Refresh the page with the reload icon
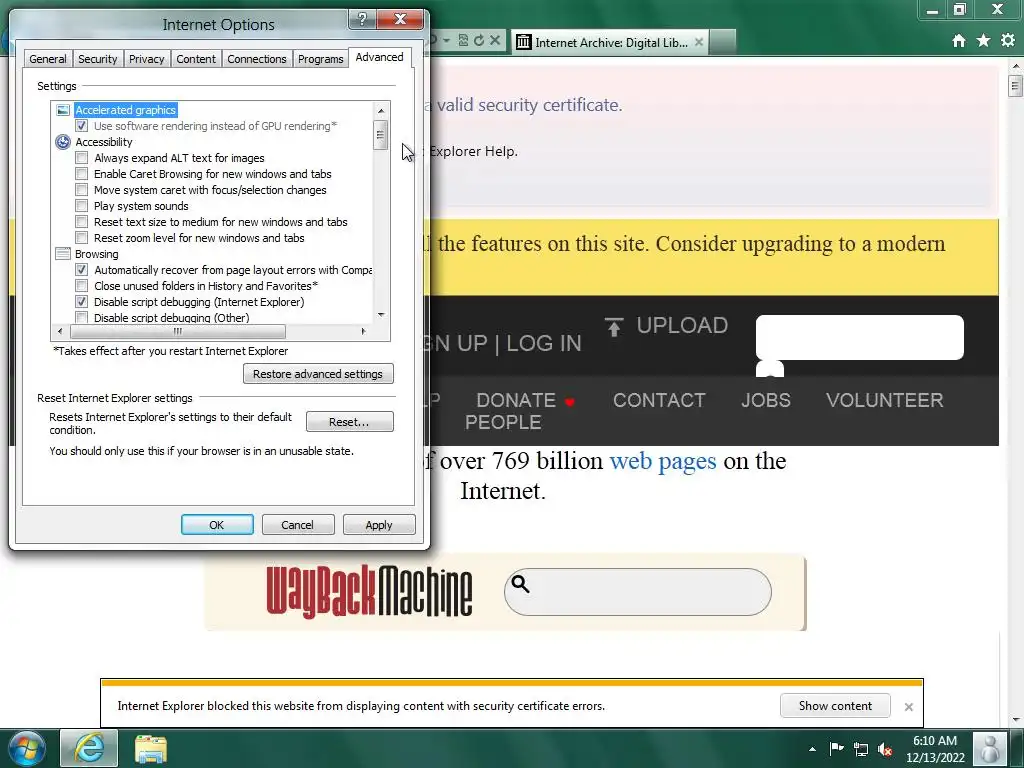Image resolution: width=1024 pixels, height=768 pixels. [479, 40]
